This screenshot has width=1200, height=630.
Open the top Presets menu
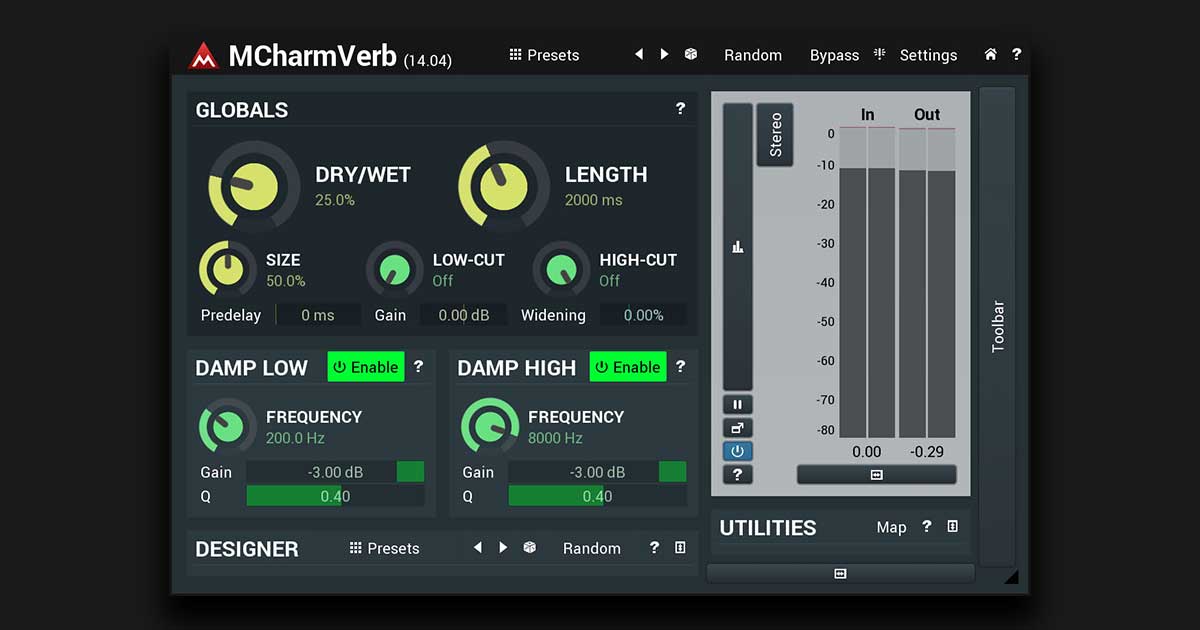544,55
